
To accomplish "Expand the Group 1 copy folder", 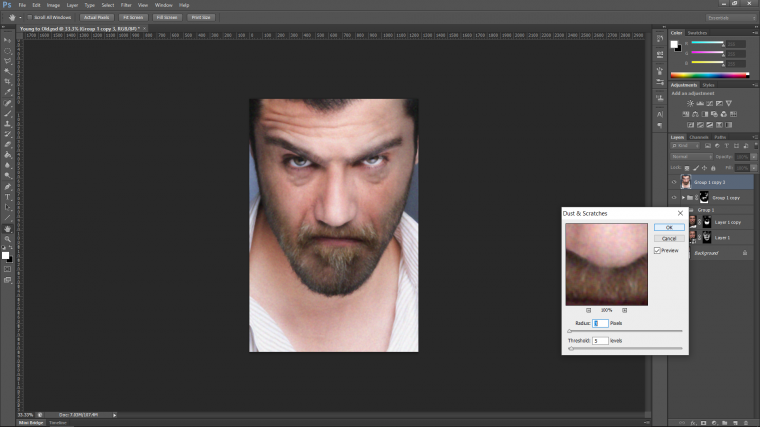I will click(x=683, y=198).
